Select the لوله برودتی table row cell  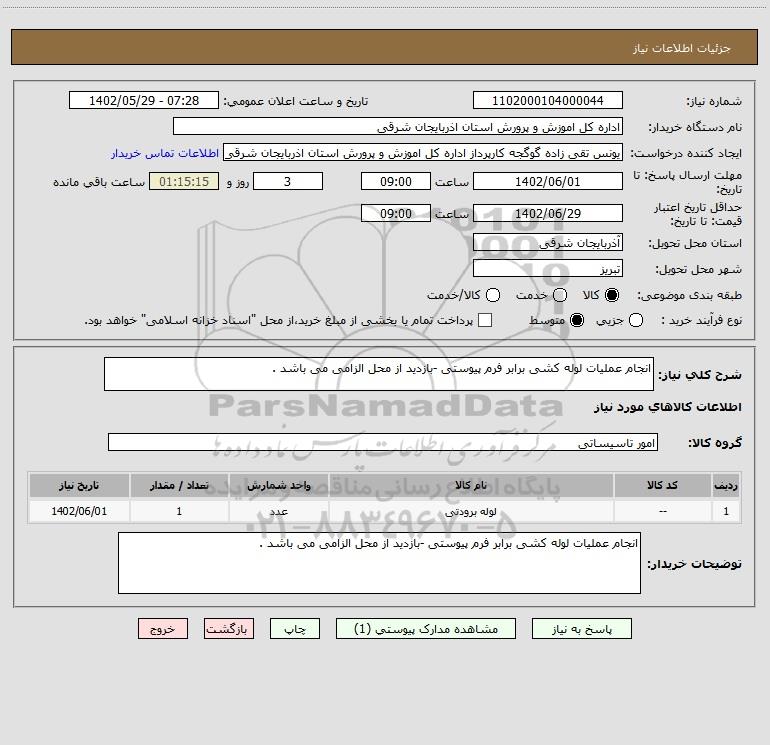click(x=471, y=512)
